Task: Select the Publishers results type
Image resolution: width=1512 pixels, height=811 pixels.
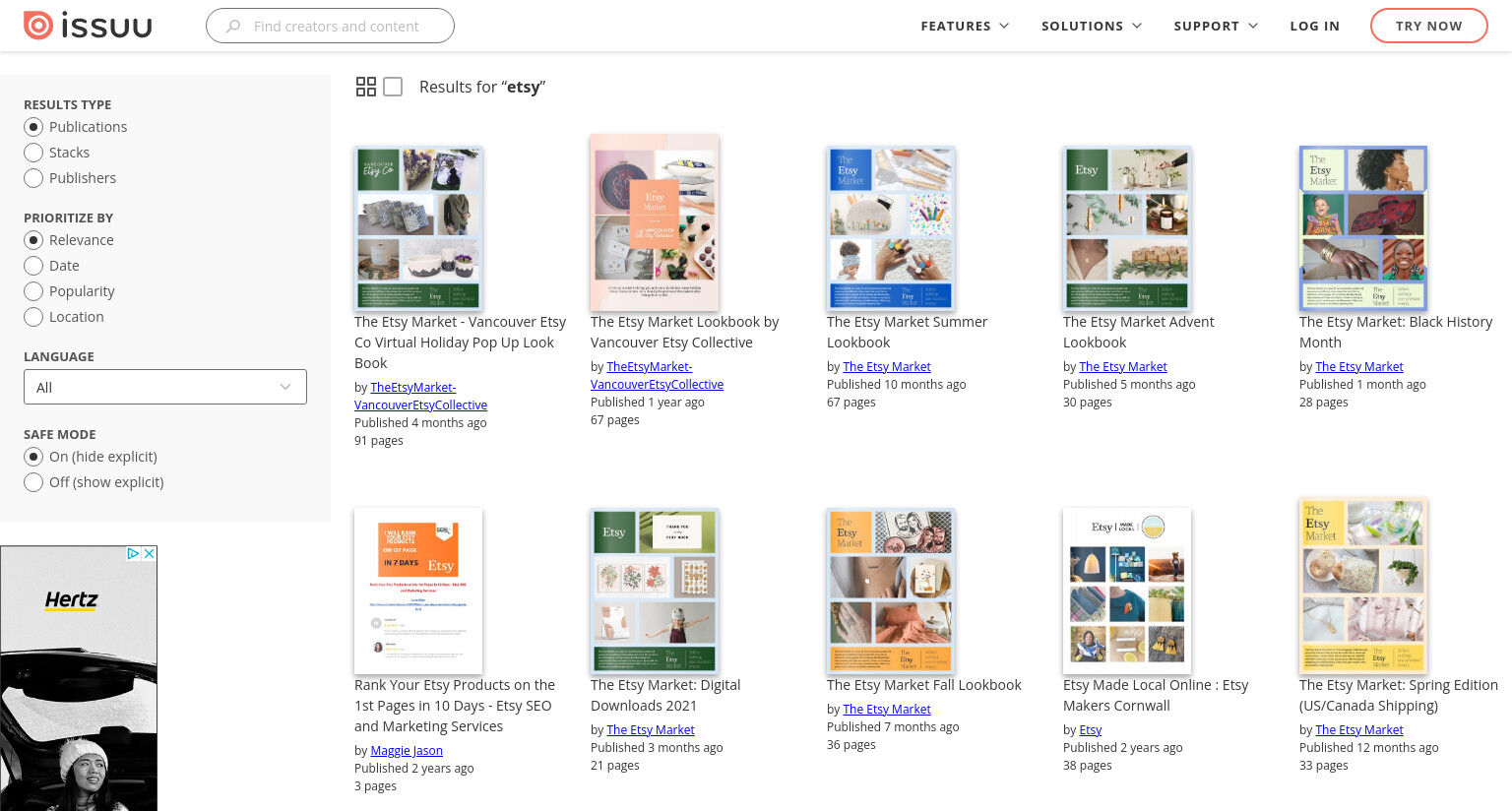Action: (x=33, y=178)
